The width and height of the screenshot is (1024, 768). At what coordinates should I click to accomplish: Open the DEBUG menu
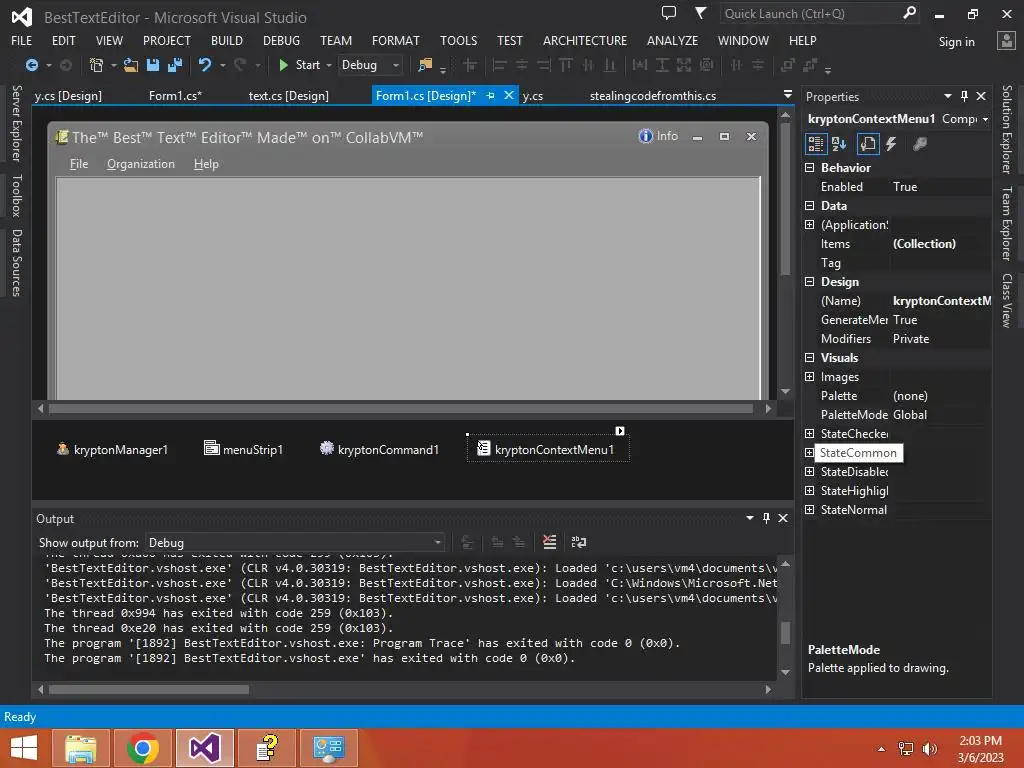[281, 40]
